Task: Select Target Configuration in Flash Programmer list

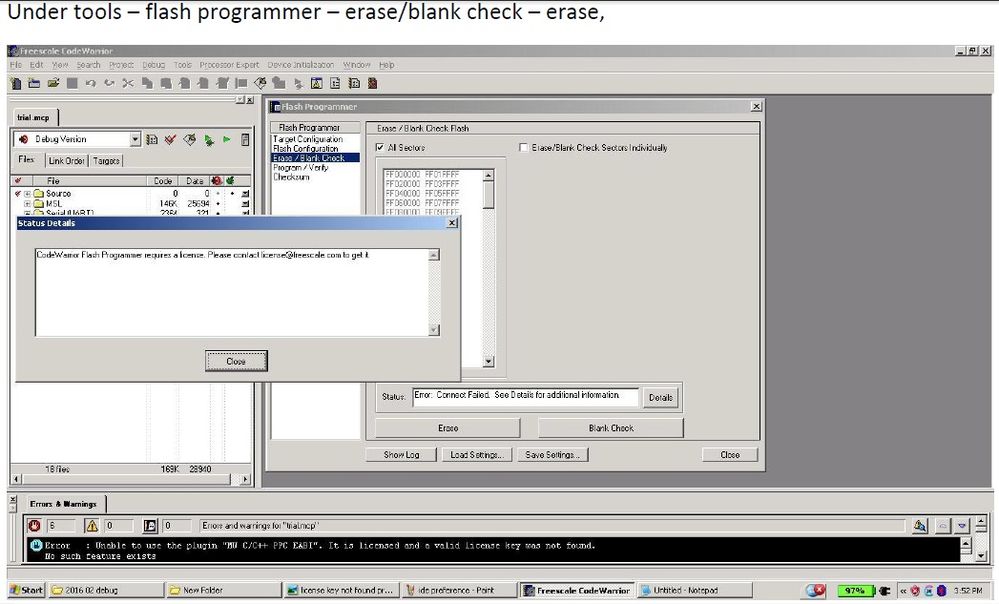Action: pos(308,139)
